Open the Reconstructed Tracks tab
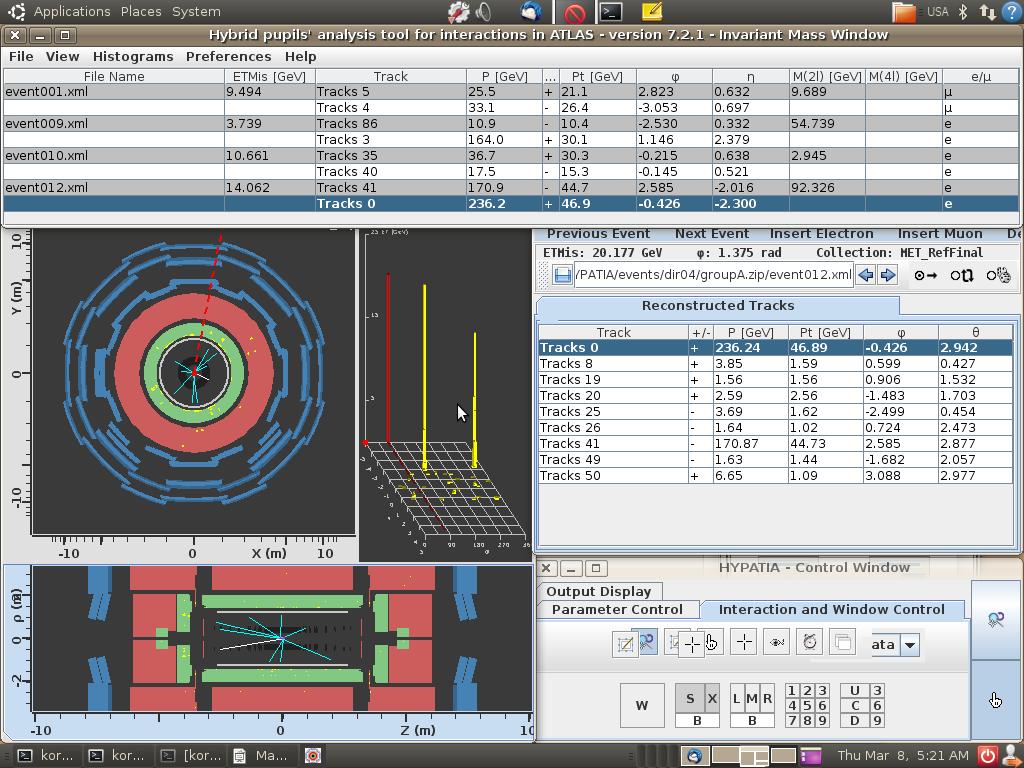The image size is (1024, 768). click(x=718, y=306)
